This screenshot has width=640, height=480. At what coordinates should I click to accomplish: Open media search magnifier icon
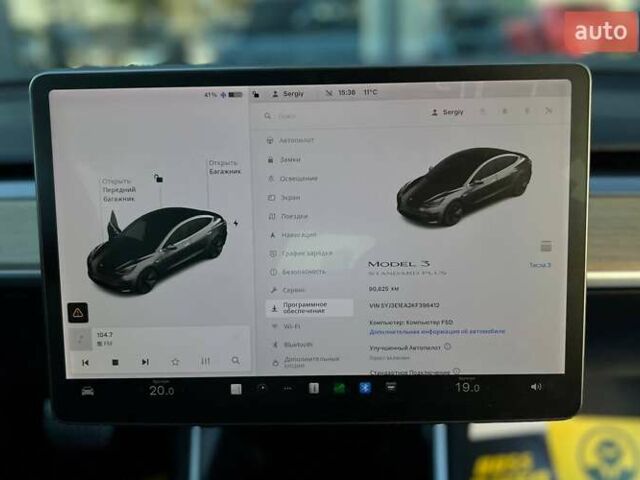click(x=236, y=360)
